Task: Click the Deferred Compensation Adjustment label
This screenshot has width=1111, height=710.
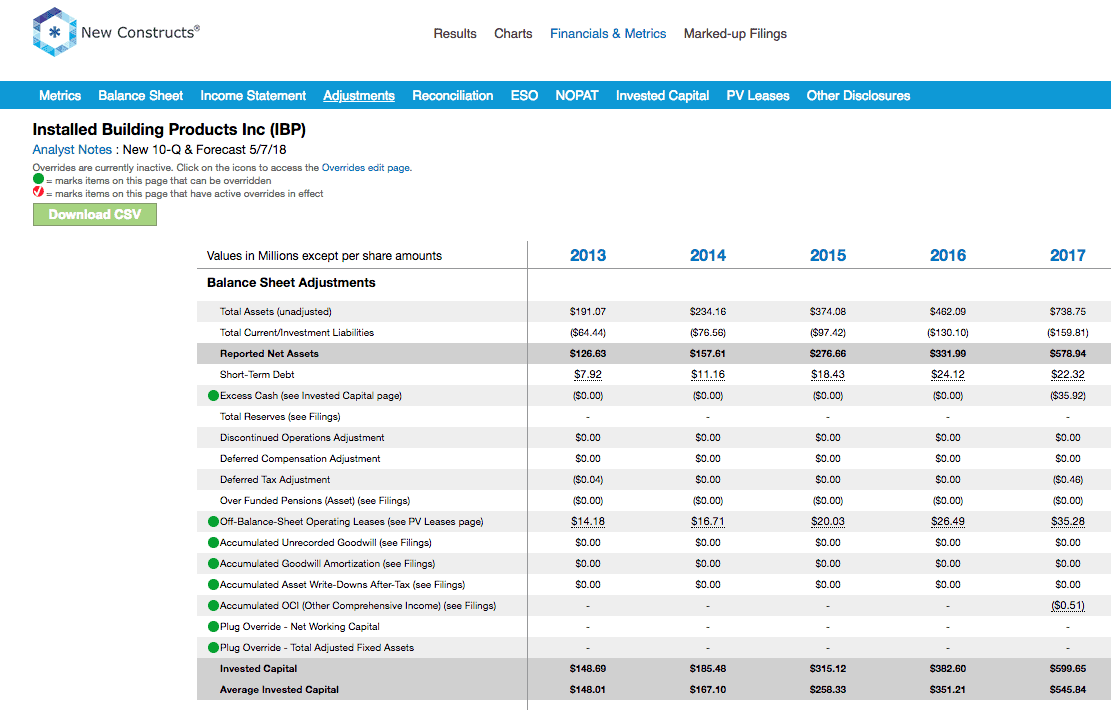Action: click(x=300, y=459)
